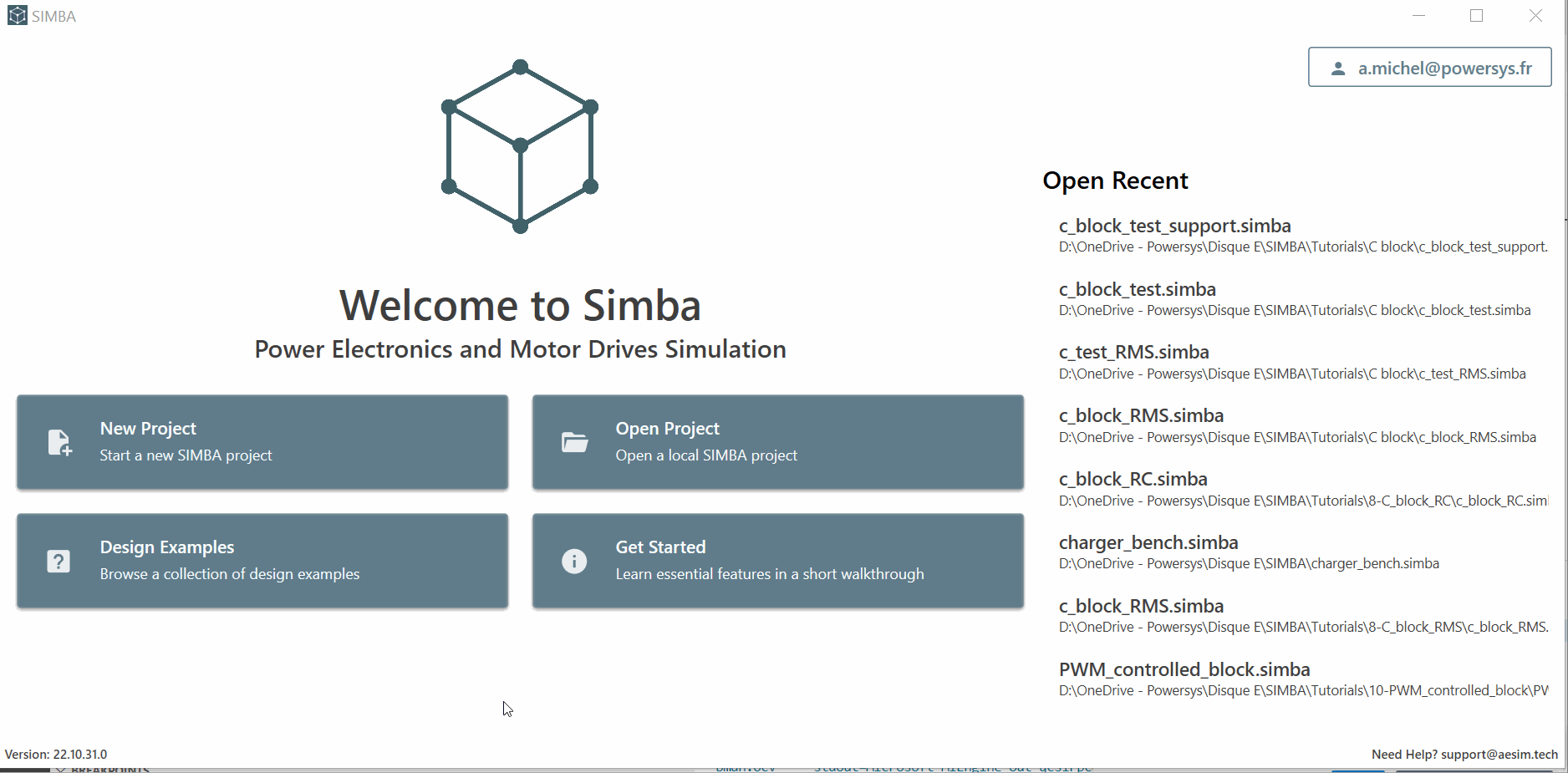Click the Version 22.10.31.0 label
The height and width of the screenshot is (773, 1568).
tap(56, 754)
